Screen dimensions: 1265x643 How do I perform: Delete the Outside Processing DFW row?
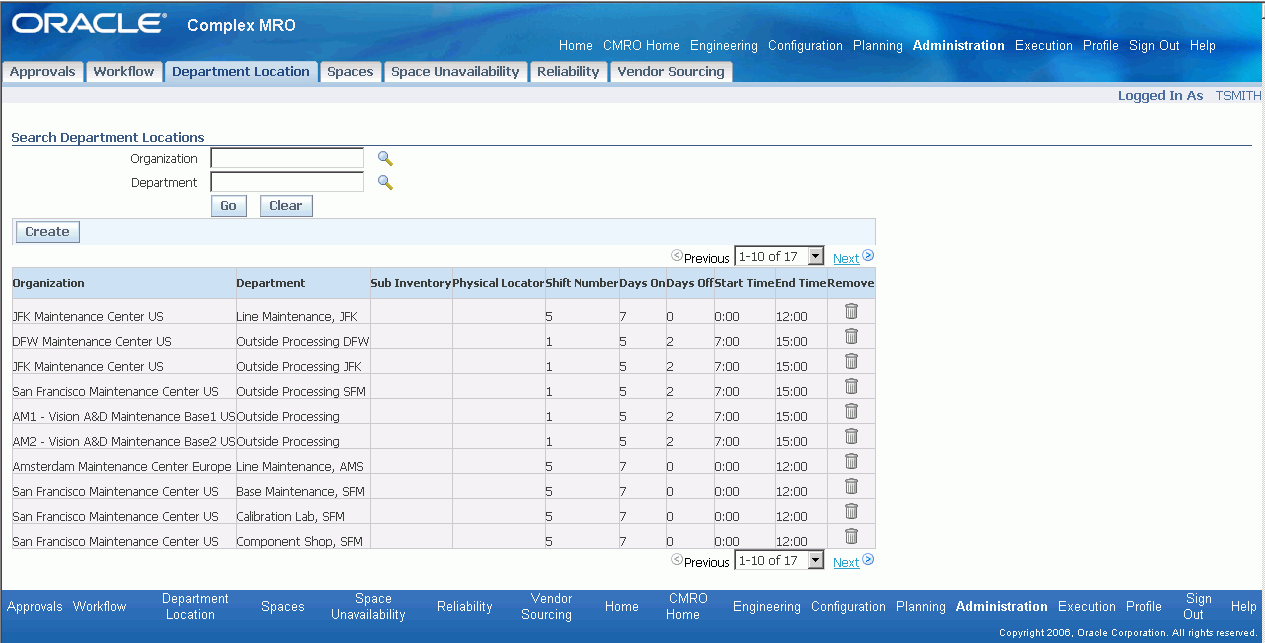851,336
